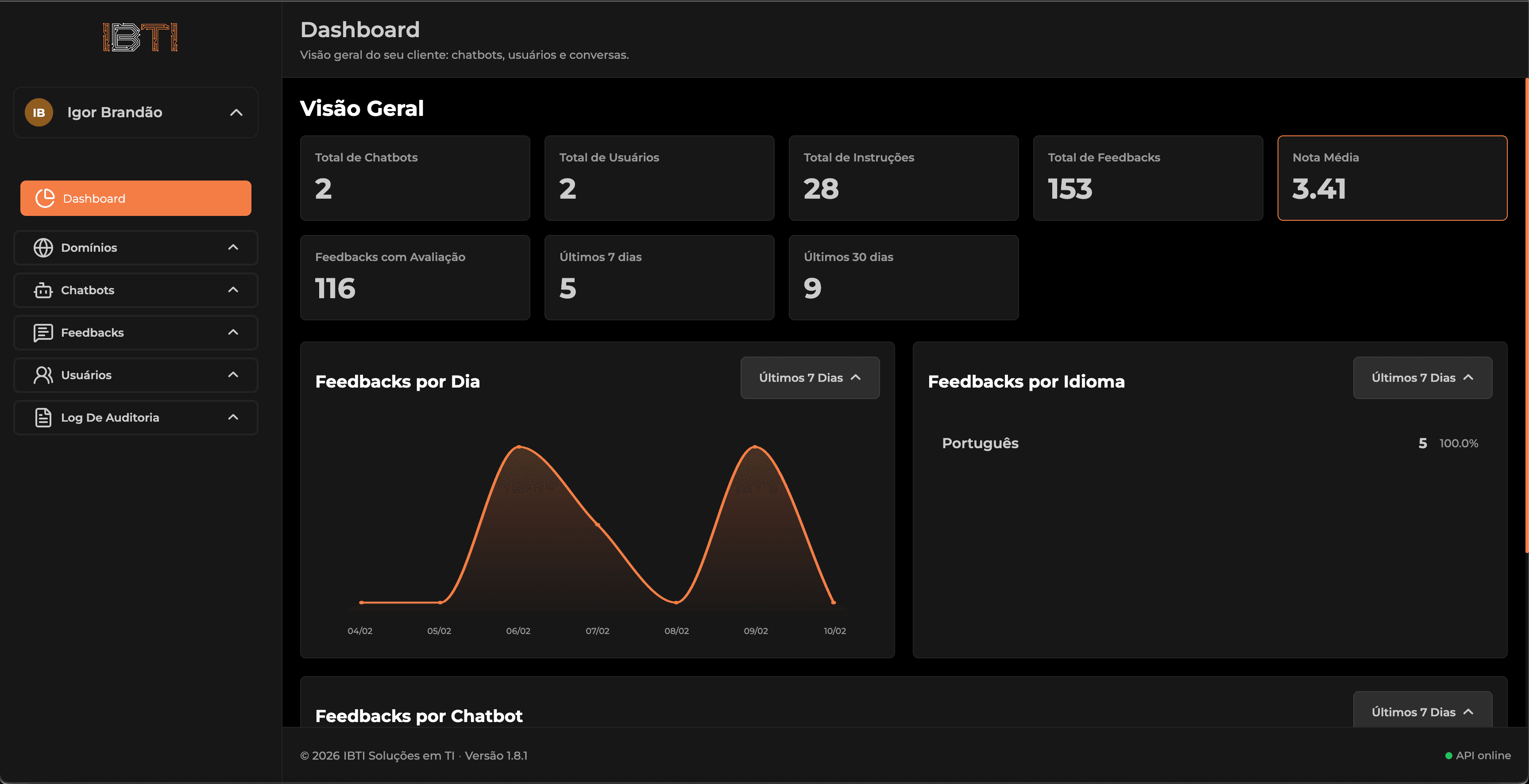Image resolution: width=1529 pixels, height=784 pixels.
Task: Collapse the Feedbacks sidebar chevron
Action: pyautogui.click(x=233, y=332)
